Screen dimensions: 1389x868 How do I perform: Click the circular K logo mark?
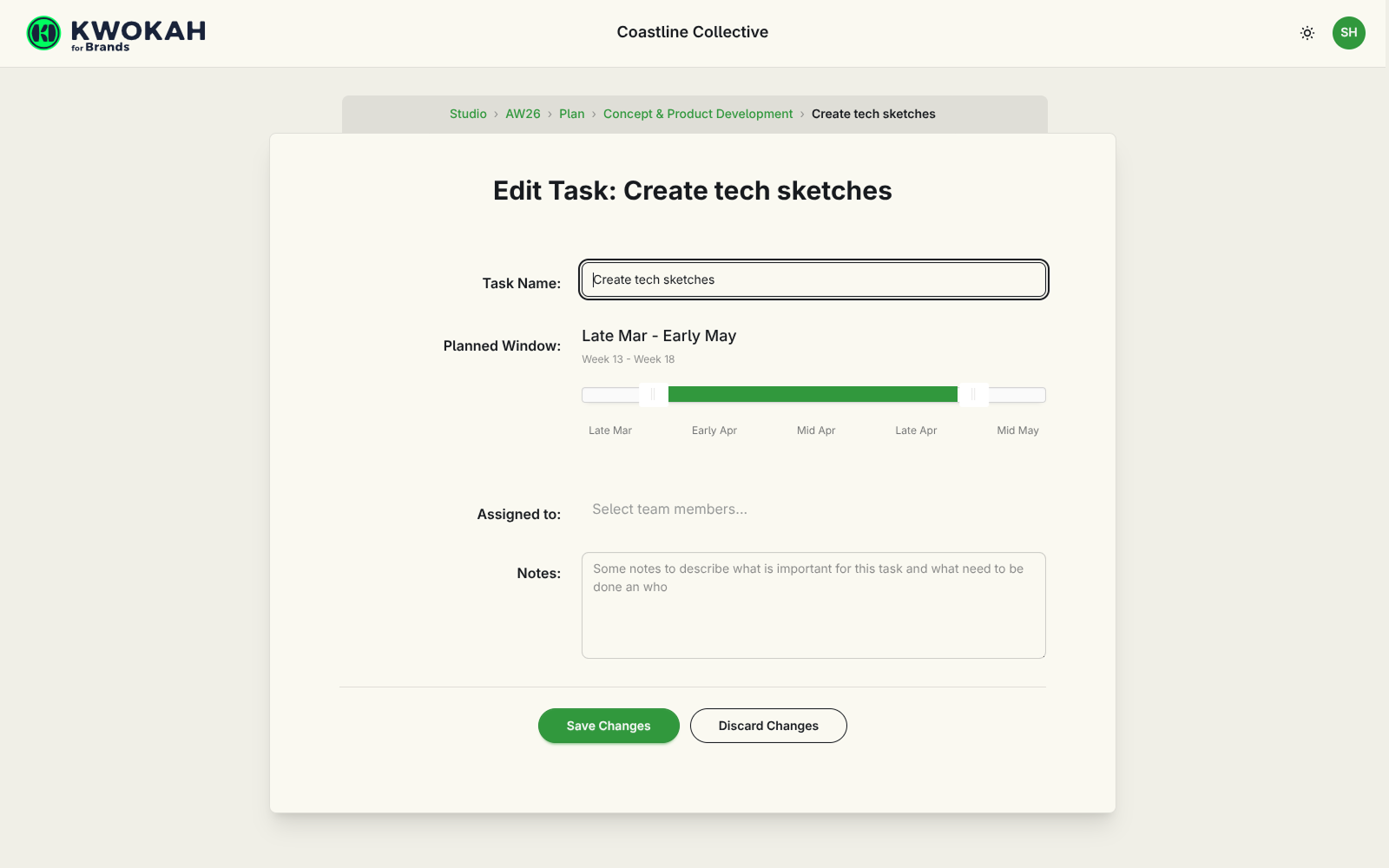(x=43, y=33)
